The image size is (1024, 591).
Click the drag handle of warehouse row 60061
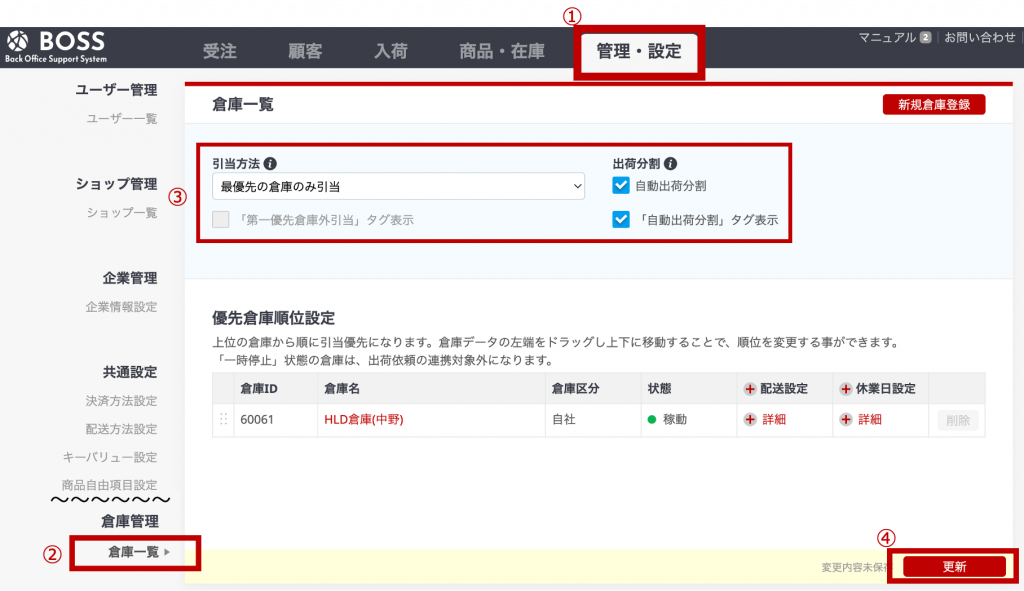tap(224, 418)
